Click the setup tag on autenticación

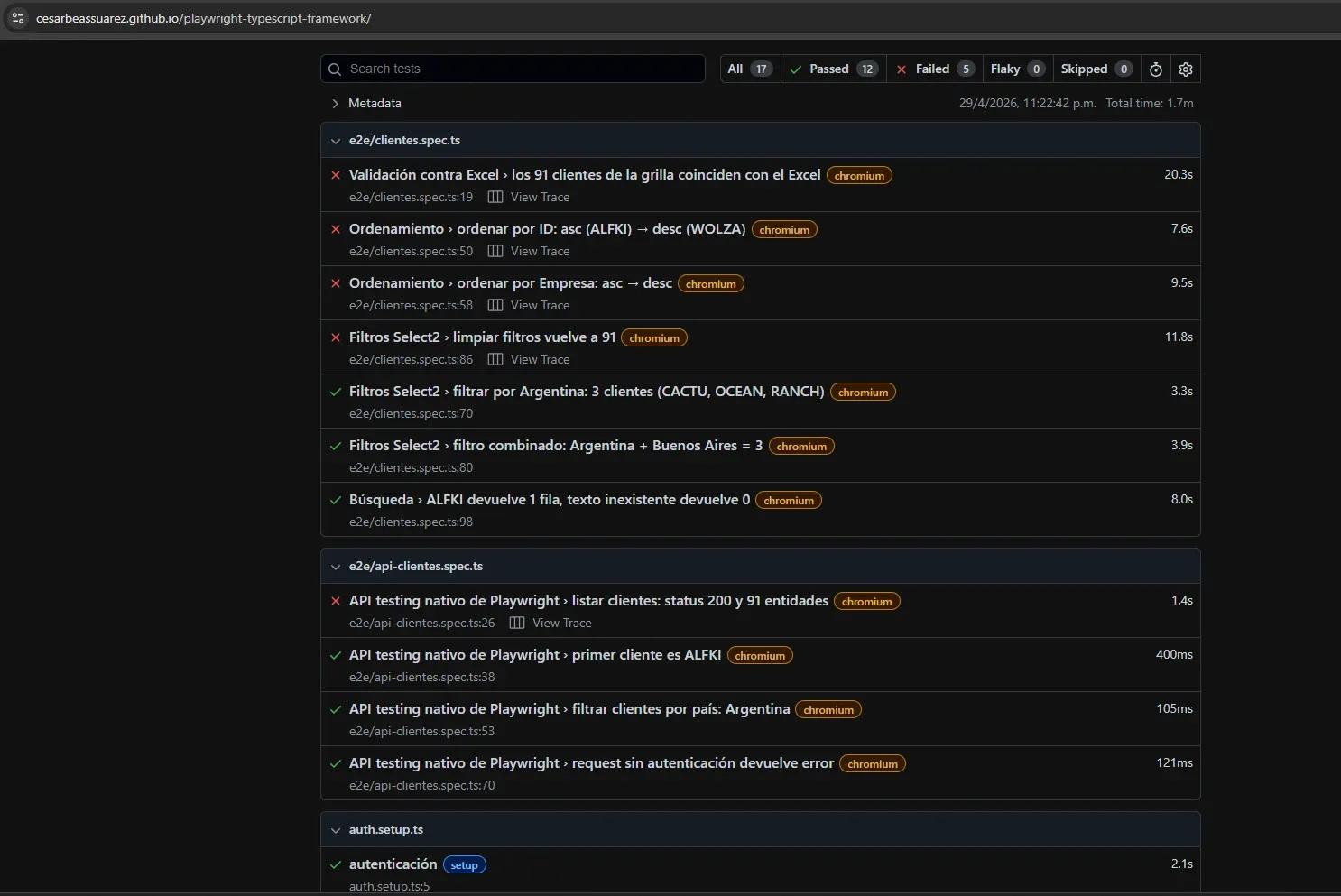point(465,865)
